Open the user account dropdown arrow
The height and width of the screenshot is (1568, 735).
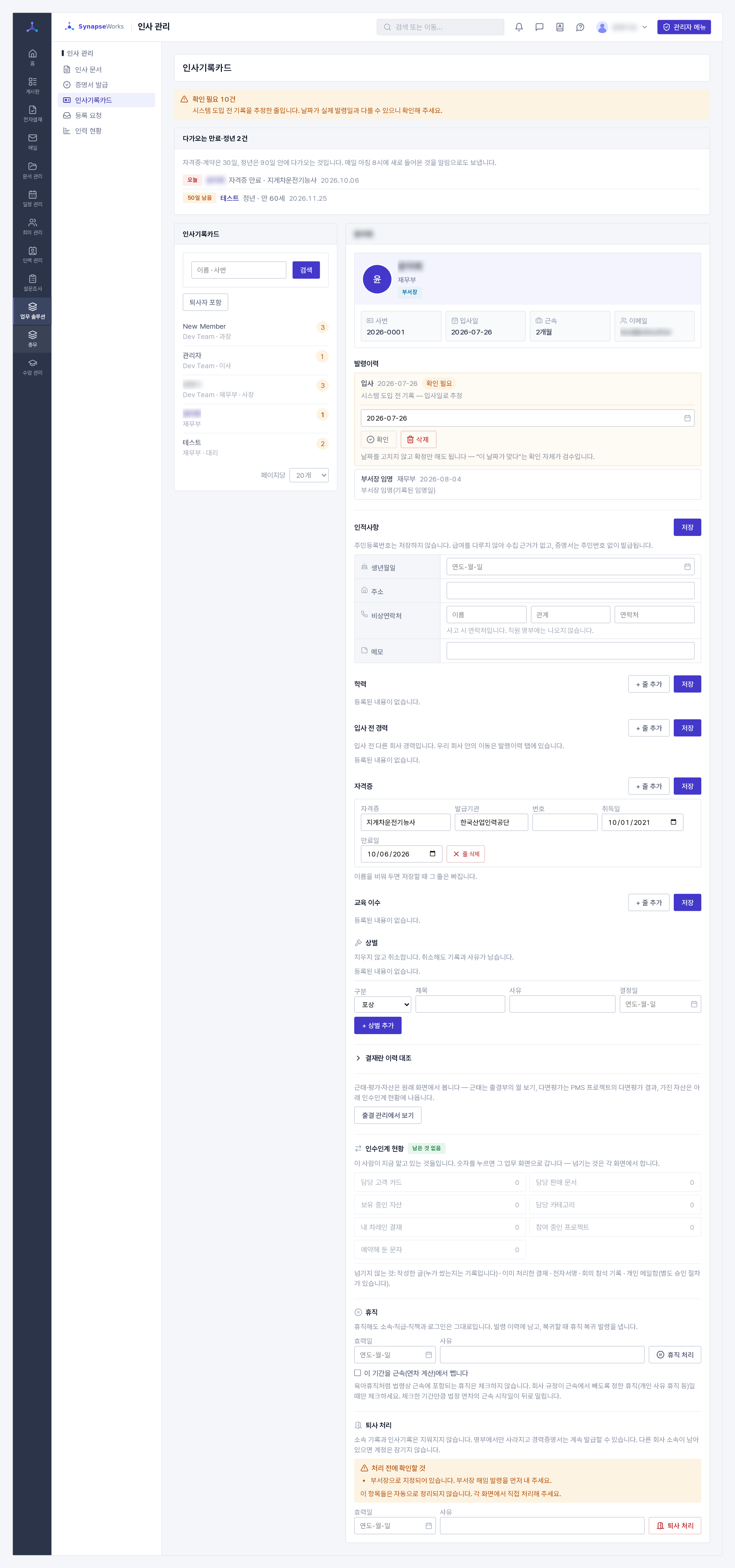(644, 27)
